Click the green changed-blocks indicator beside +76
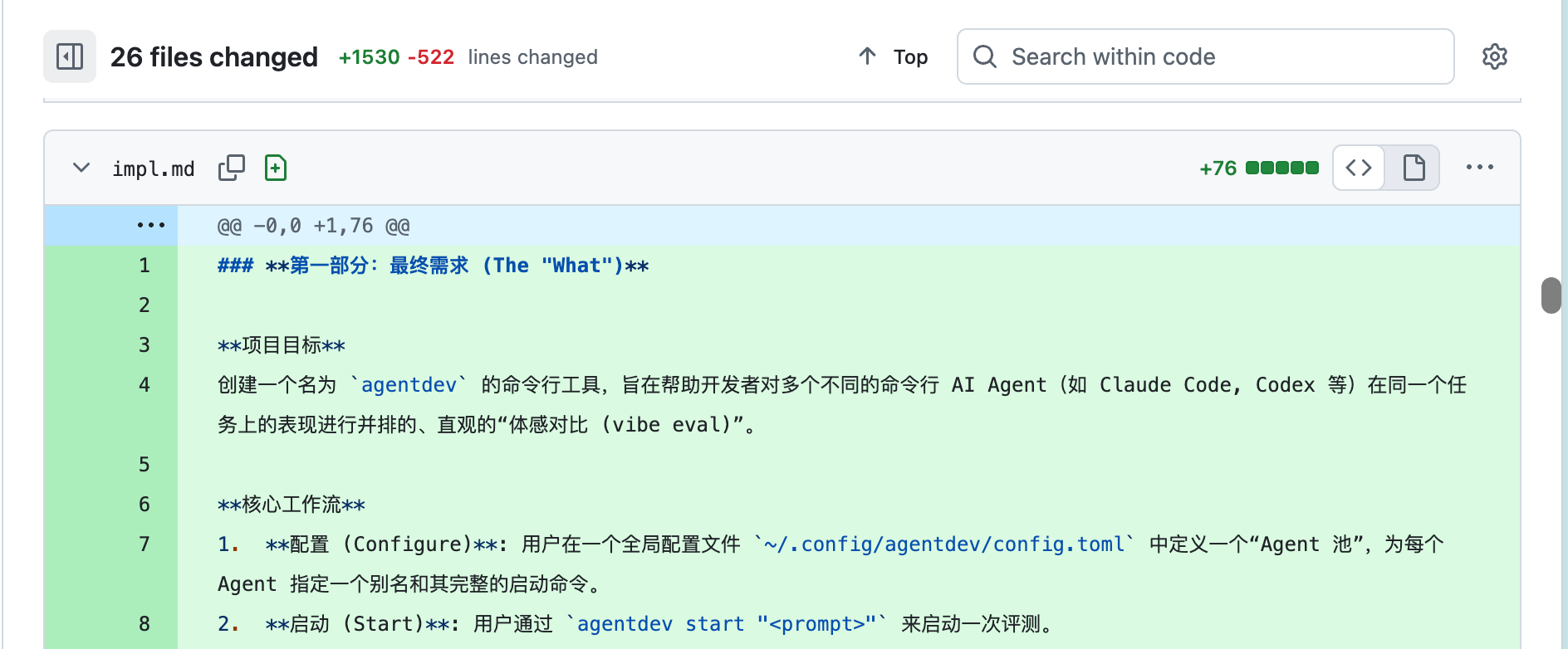The height and width of the screenshot is (649, 1568). click(1281, 167)
